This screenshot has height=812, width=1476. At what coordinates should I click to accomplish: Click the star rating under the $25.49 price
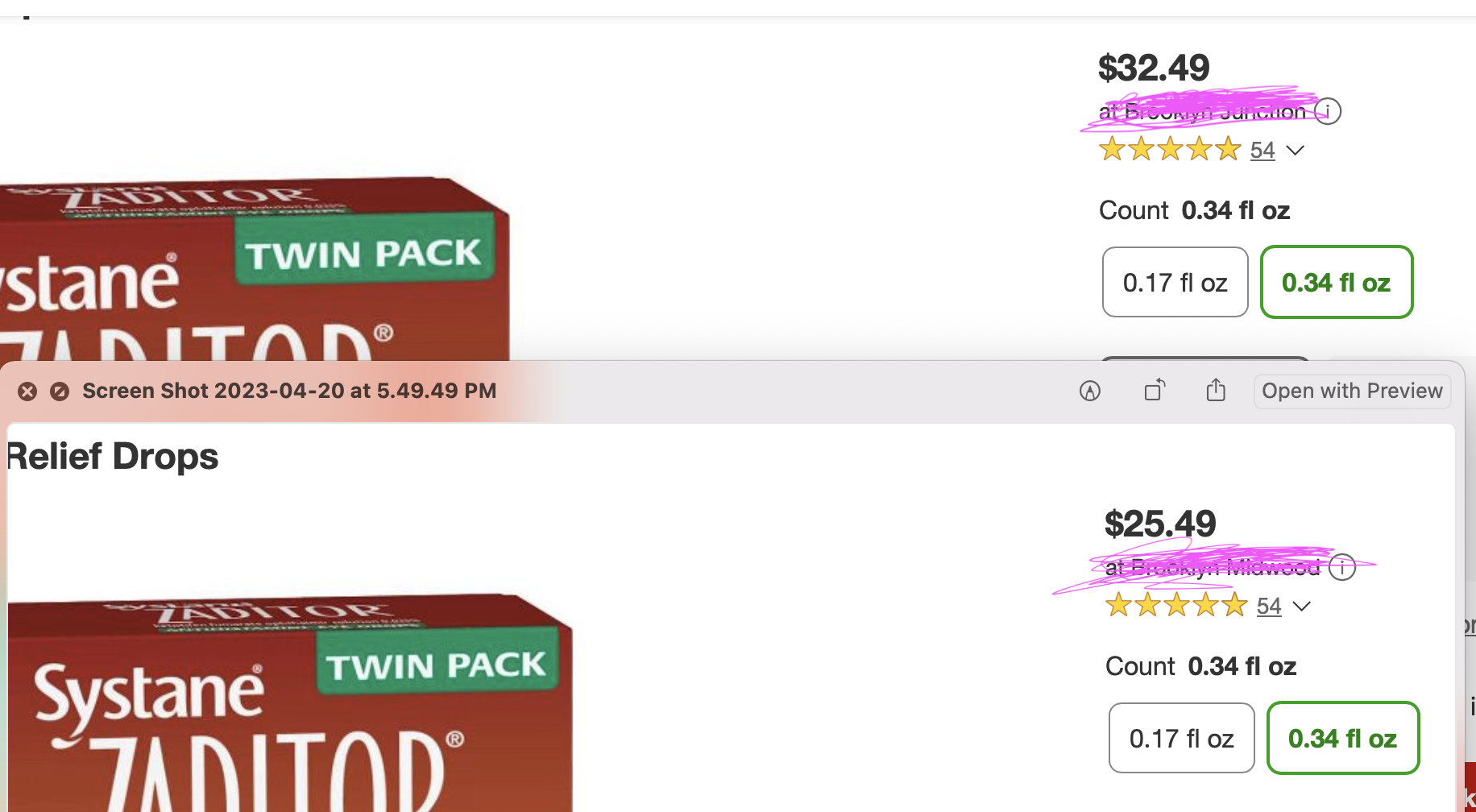pos(1176,606)
